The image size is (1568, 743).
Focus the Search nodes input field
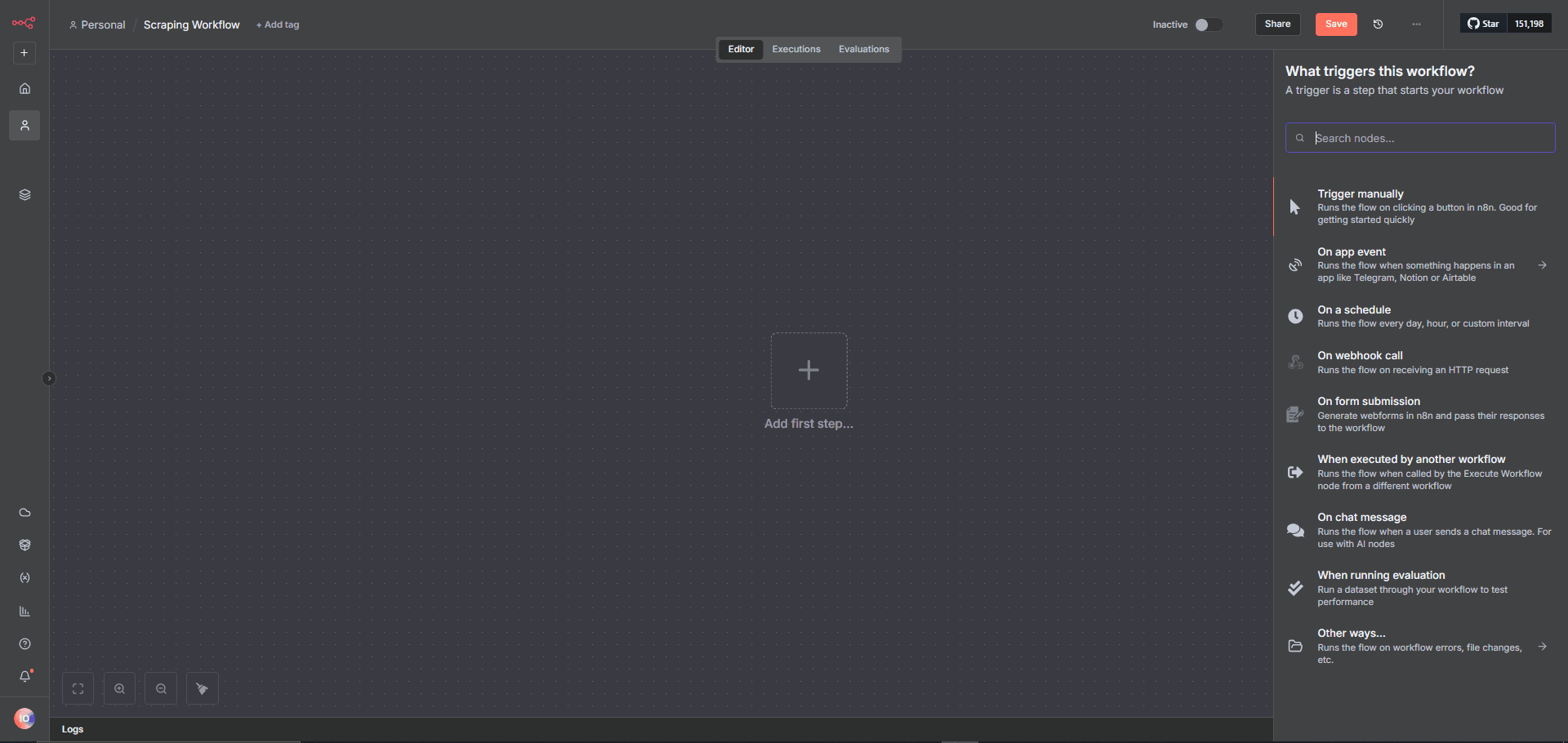click(1420, 138)
